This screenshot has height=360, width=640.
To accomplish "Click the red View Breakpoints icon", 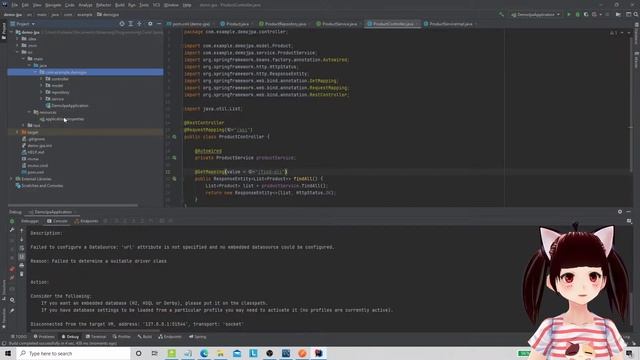I will [12, 269].
